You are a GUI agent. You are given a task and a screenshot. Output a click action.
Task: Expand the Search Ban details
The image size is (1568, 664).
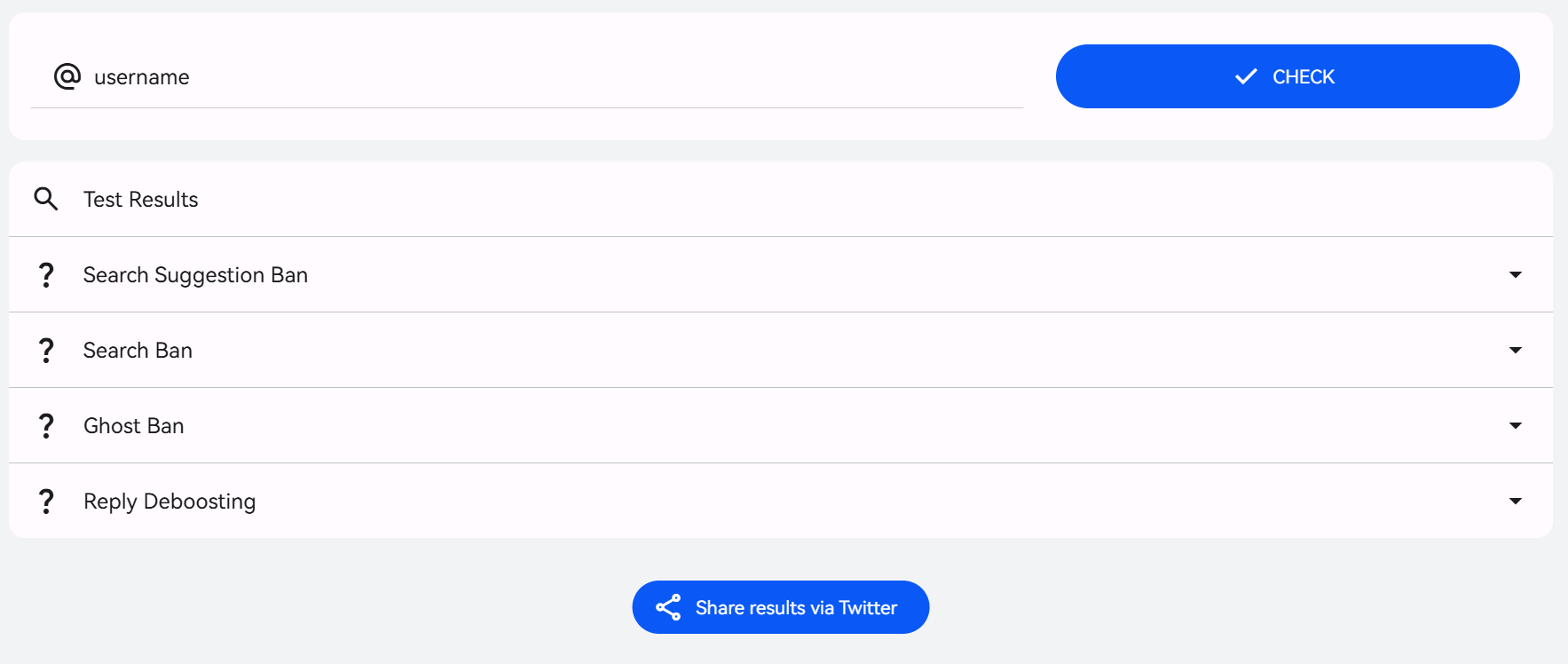pos(1514,350)
